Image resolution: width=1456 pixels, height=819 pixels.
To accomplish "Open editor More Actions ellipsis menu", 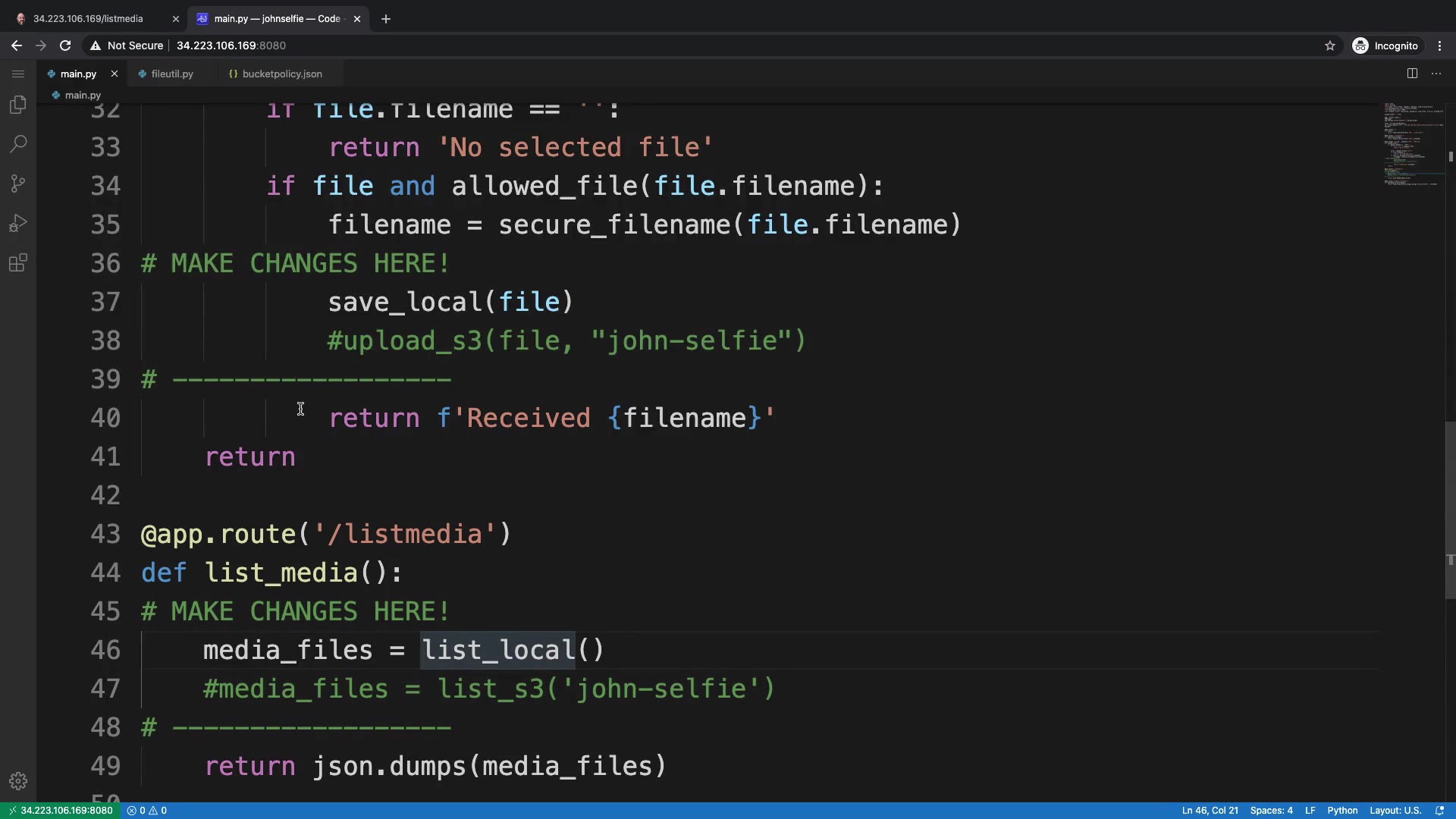I will [1436, 74].
